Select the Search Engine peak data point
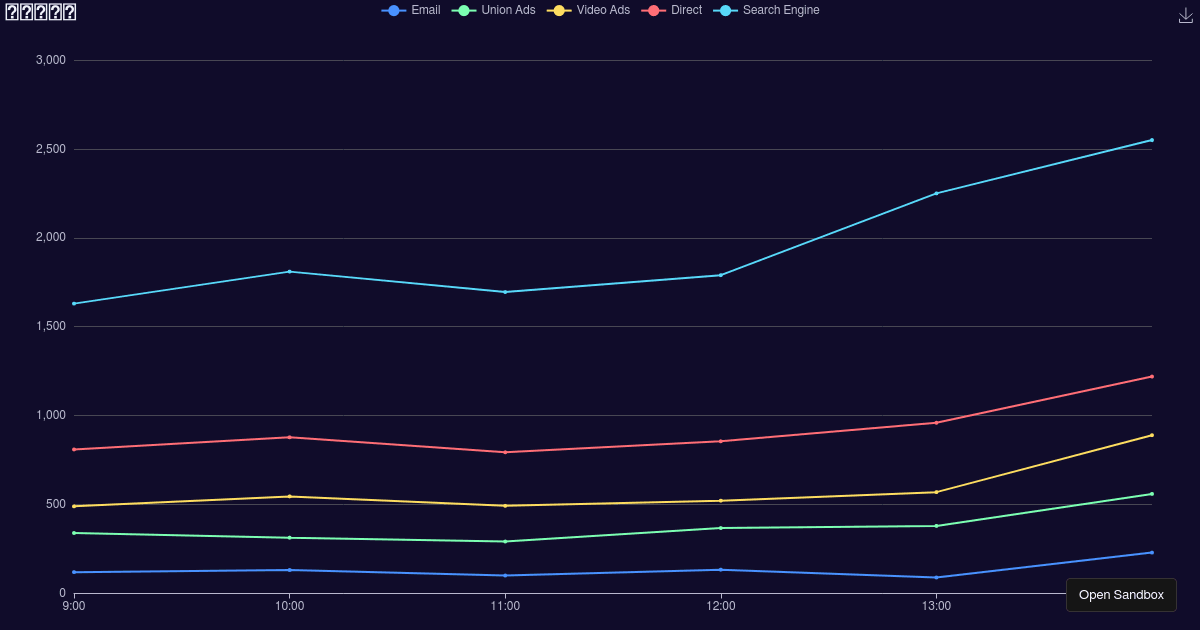The width and height of the screenshot is (1200, 630). pos(1152,140)
